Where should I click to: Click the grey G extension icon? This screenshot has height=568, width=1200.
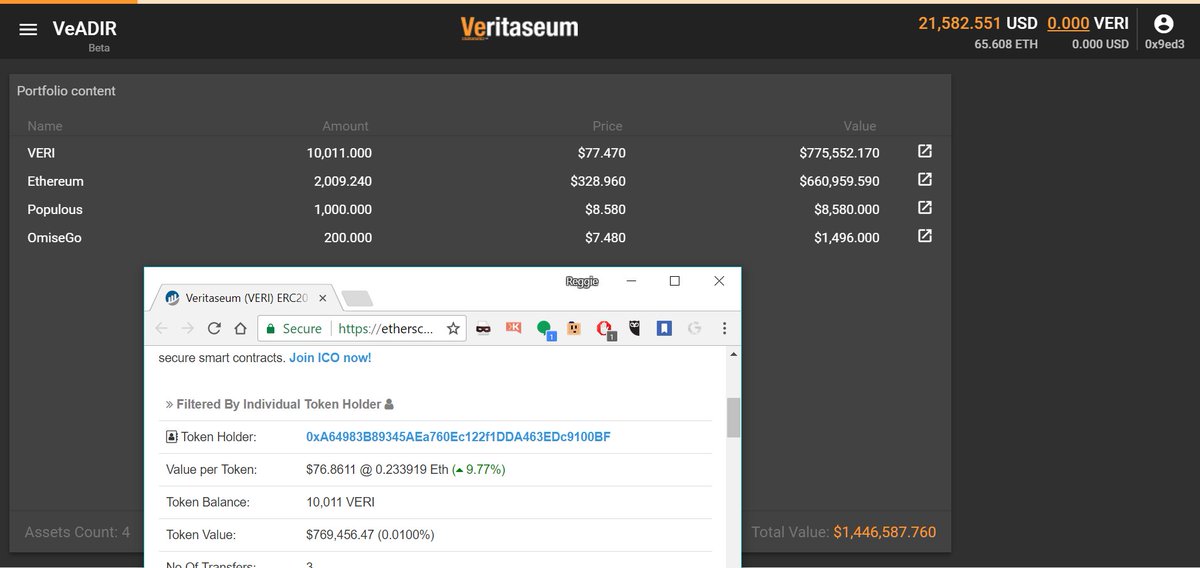694,328
